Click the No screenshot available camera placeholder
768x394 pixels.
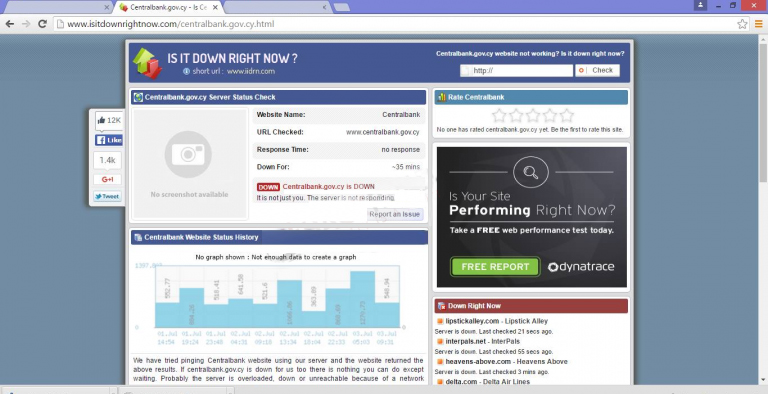click(x=190, y=163)
